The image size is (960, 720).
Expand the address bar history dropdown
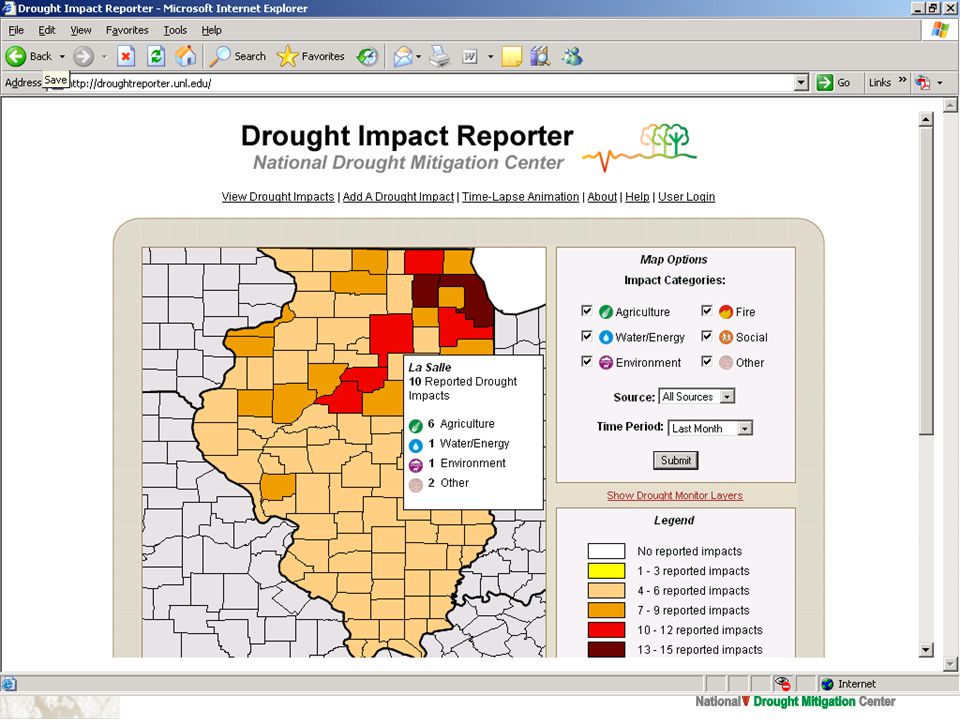801,83
